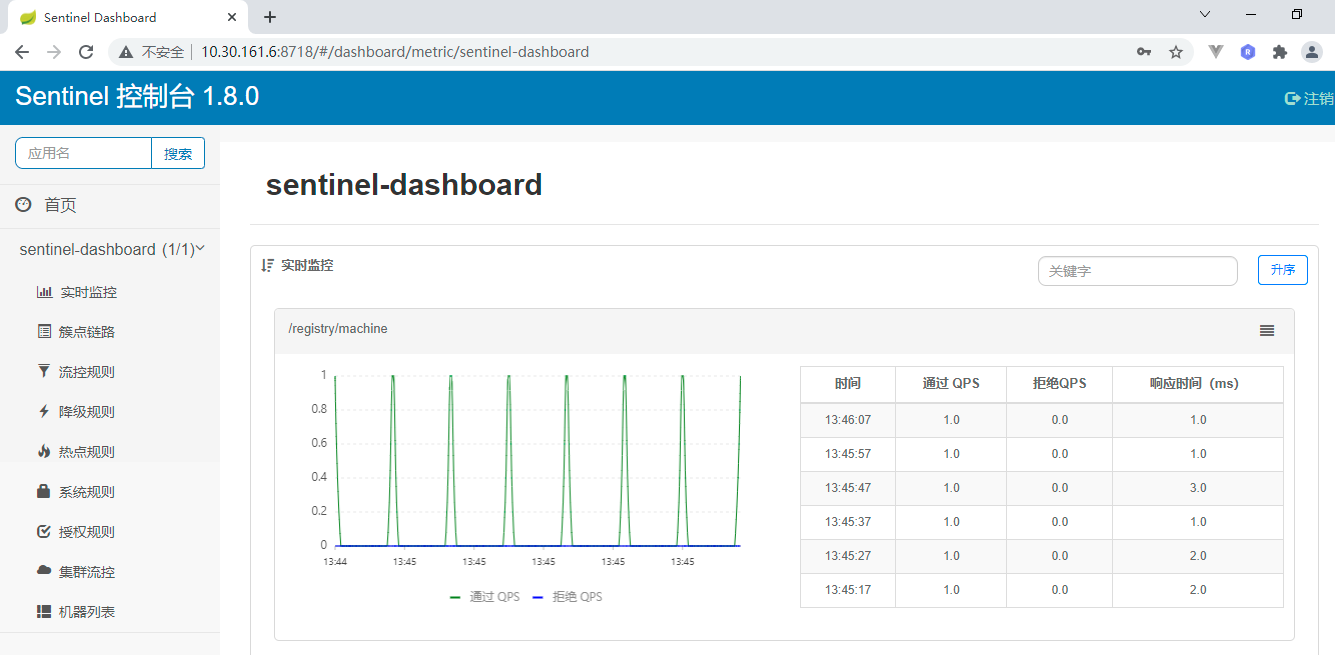Open the hamburger menu on /registry/machine panel

1267,330
